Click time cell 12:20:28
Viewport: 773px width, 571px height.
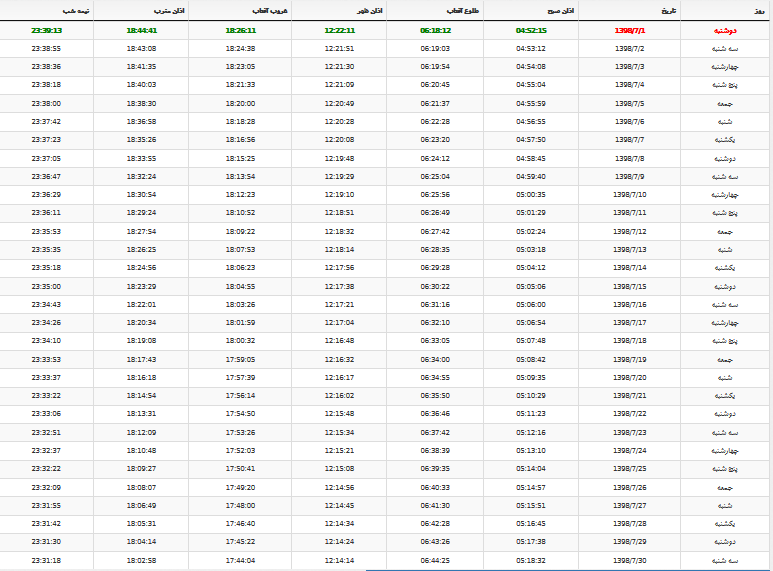[340, 121]
